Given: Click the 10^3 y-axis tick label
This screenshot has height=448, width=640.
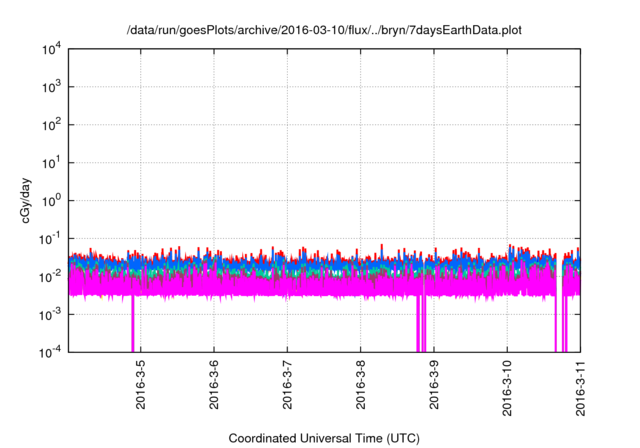Looking at the screenshot, I should click(x=51, y=87).
